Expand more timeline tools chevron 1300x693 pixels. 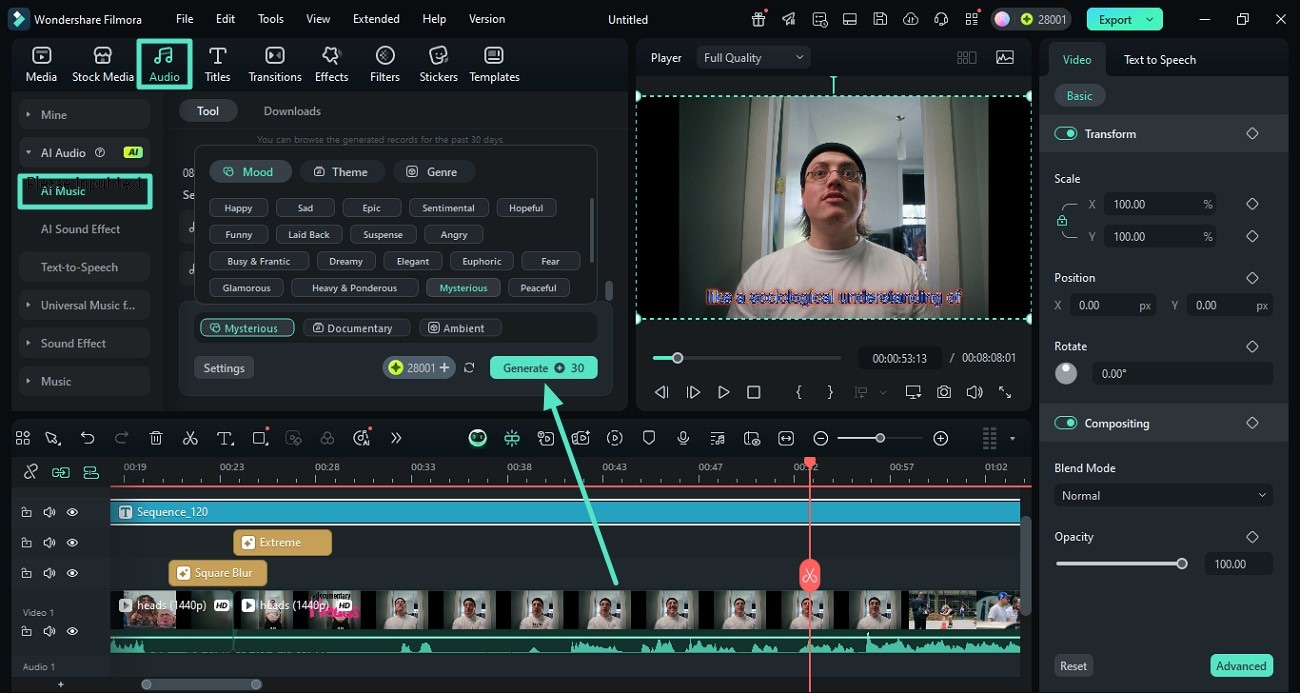coord(396,438)
